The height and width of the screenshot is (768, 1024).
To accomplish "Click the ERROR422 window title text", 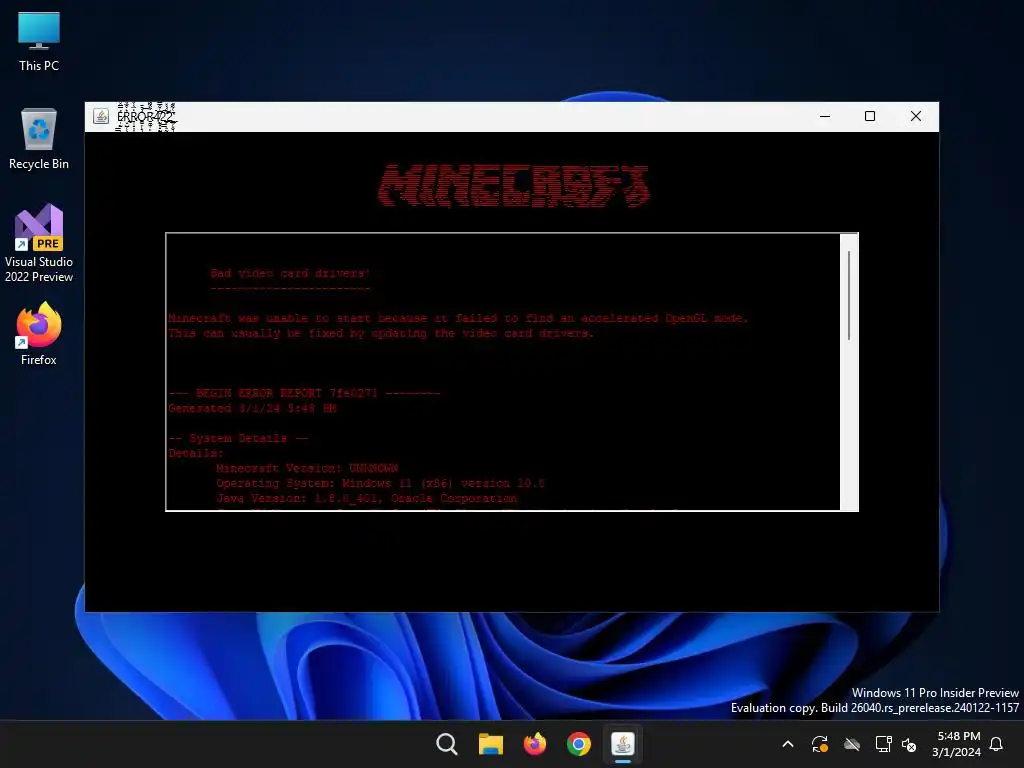I will 146,117.
